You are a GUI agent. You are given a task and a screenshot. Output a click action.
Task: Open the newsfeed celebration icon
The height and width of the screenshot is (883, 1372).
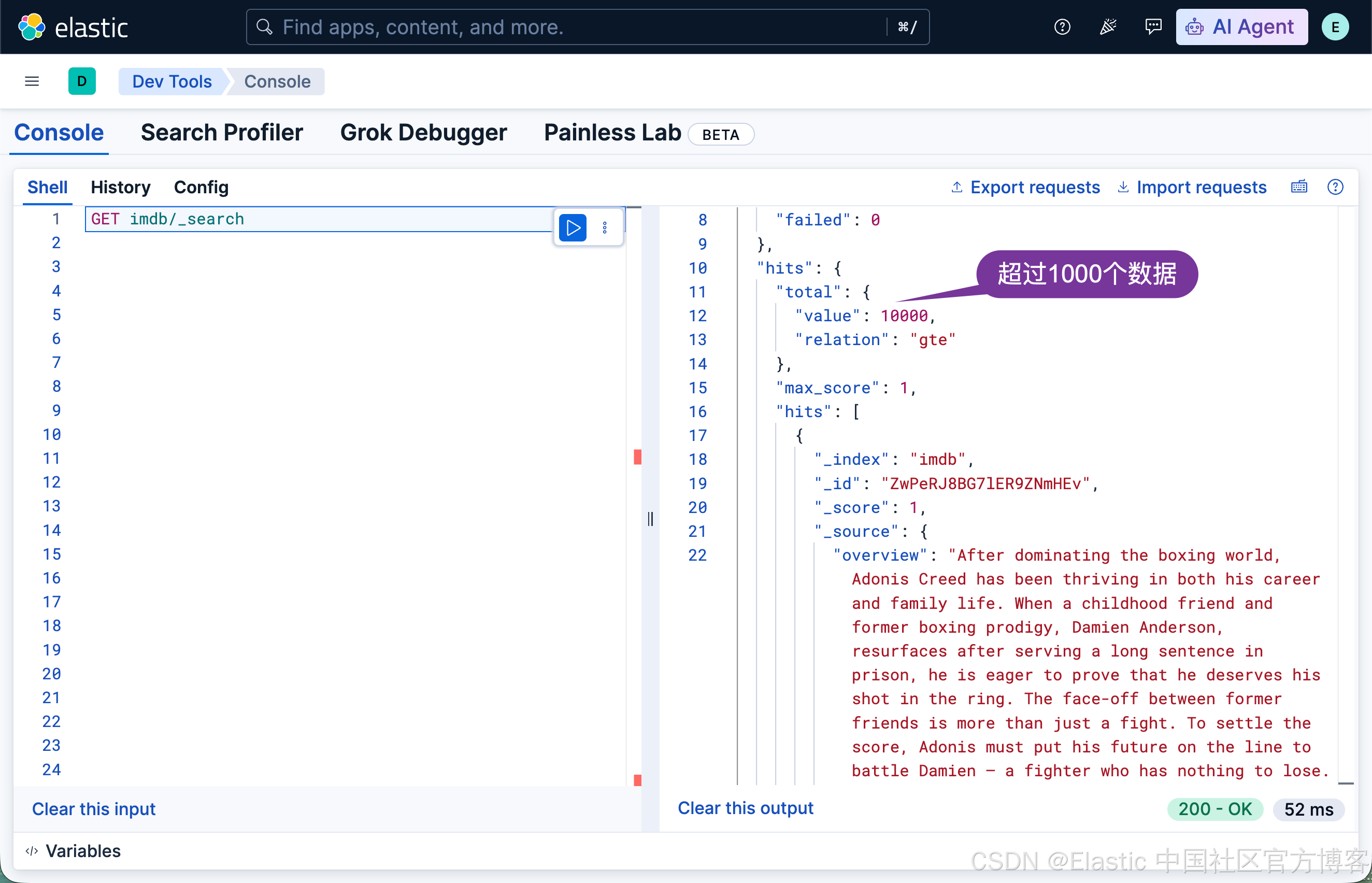click(x=1108, y=27)
